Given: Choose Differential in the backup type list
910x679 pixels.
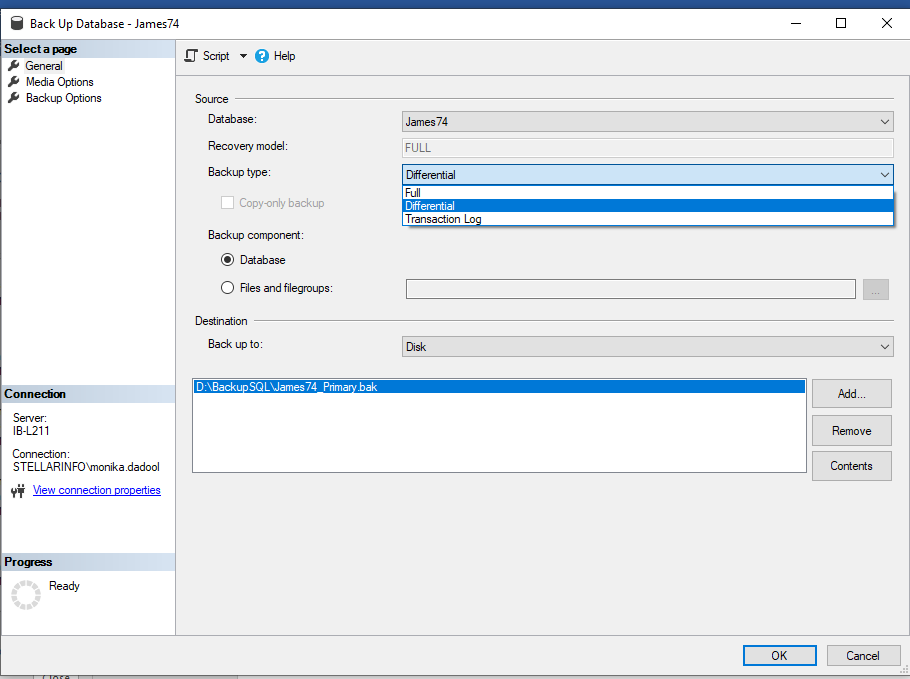Looking at the screenshot, I should pos(648,206).
